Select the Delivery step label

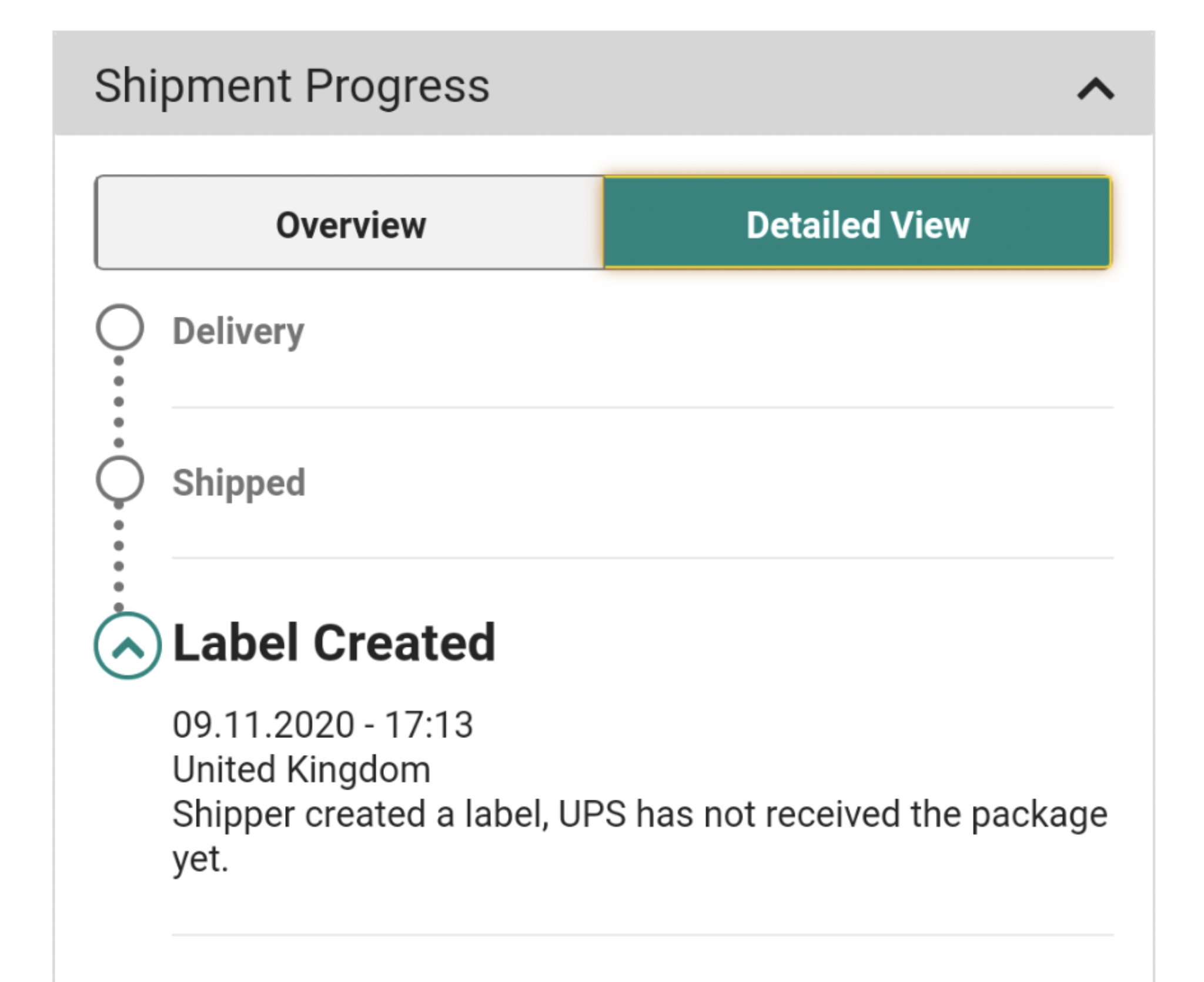tap(238, 332)
